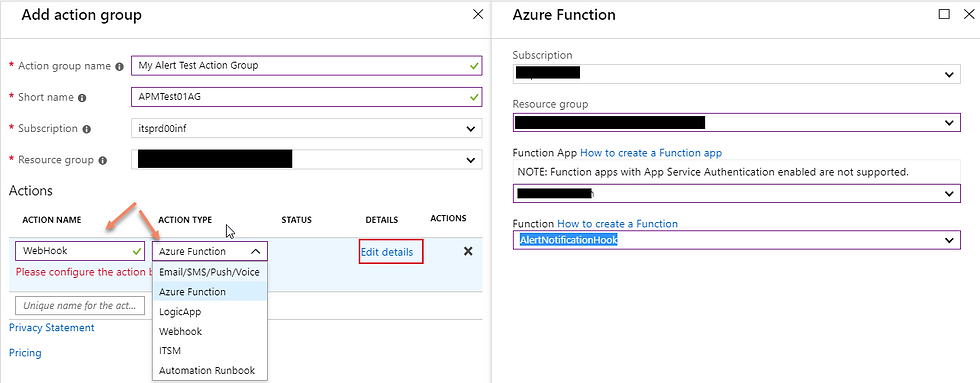This screenshot has height=383, width=980.
Task: Click info icon next to Short name
Action: click(x=82, y=97)
